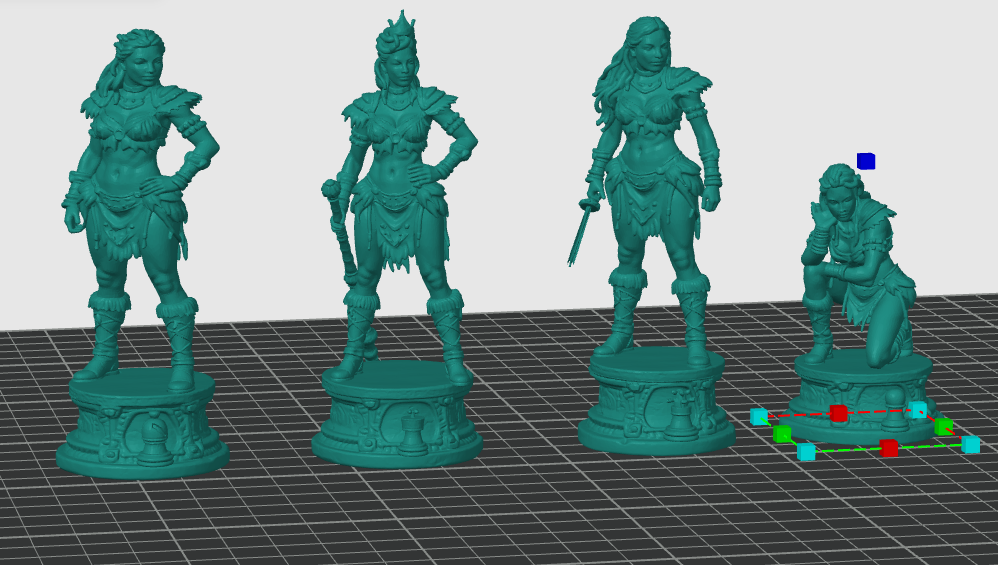Click the red handle on the dashed red edge

click(x=838, y=414)
